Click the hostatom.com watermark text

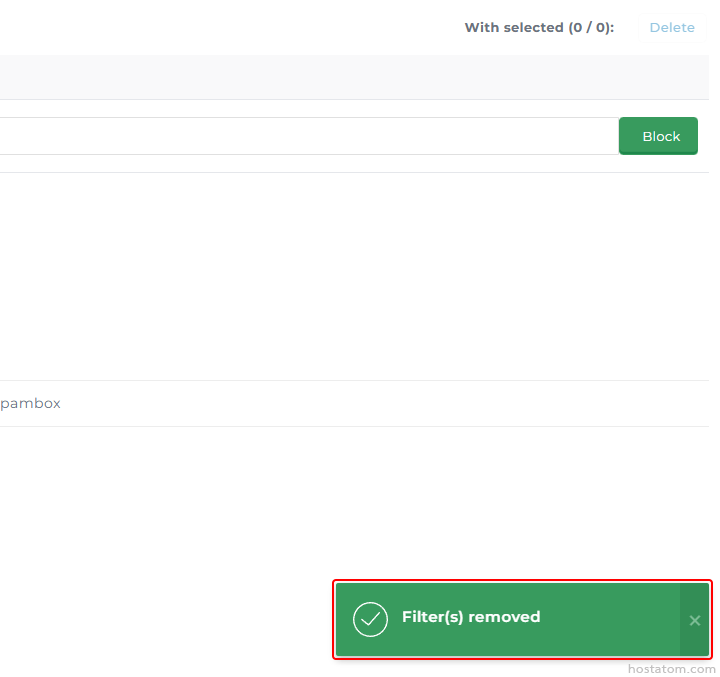click(x=671, y=668)
